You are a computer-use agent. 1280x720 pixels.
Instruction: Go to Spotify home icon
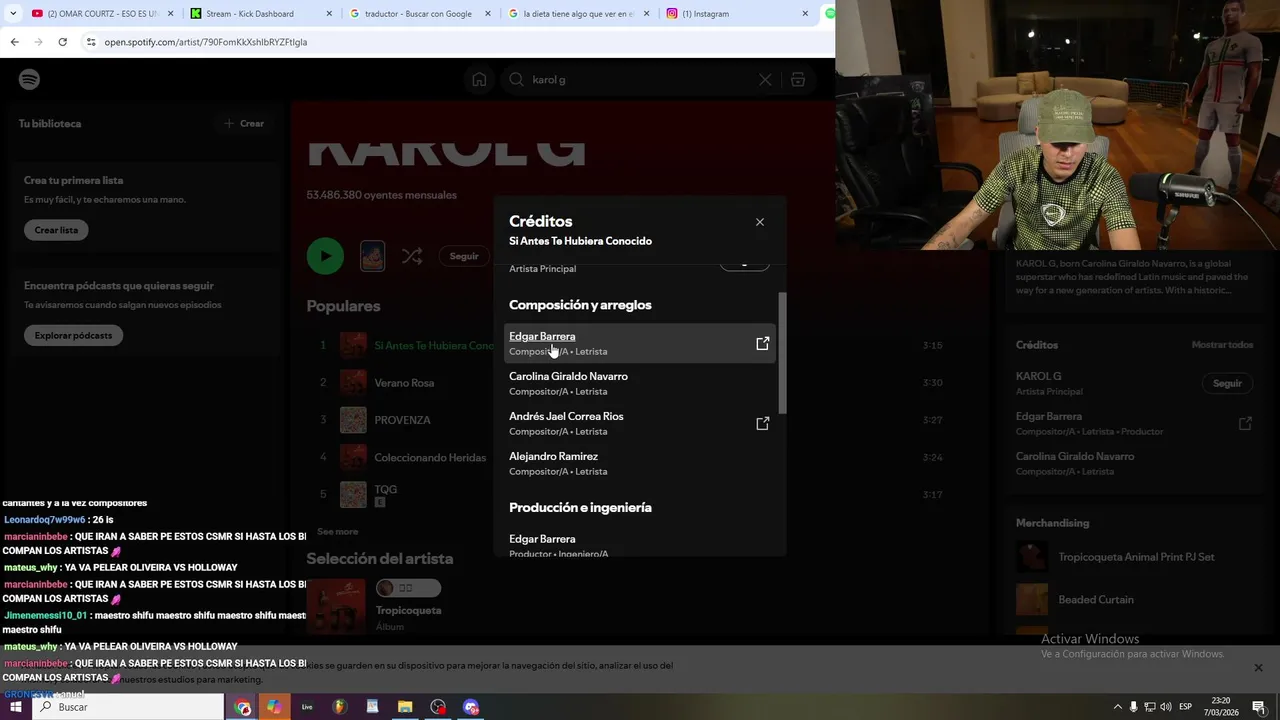click(479, 80)
